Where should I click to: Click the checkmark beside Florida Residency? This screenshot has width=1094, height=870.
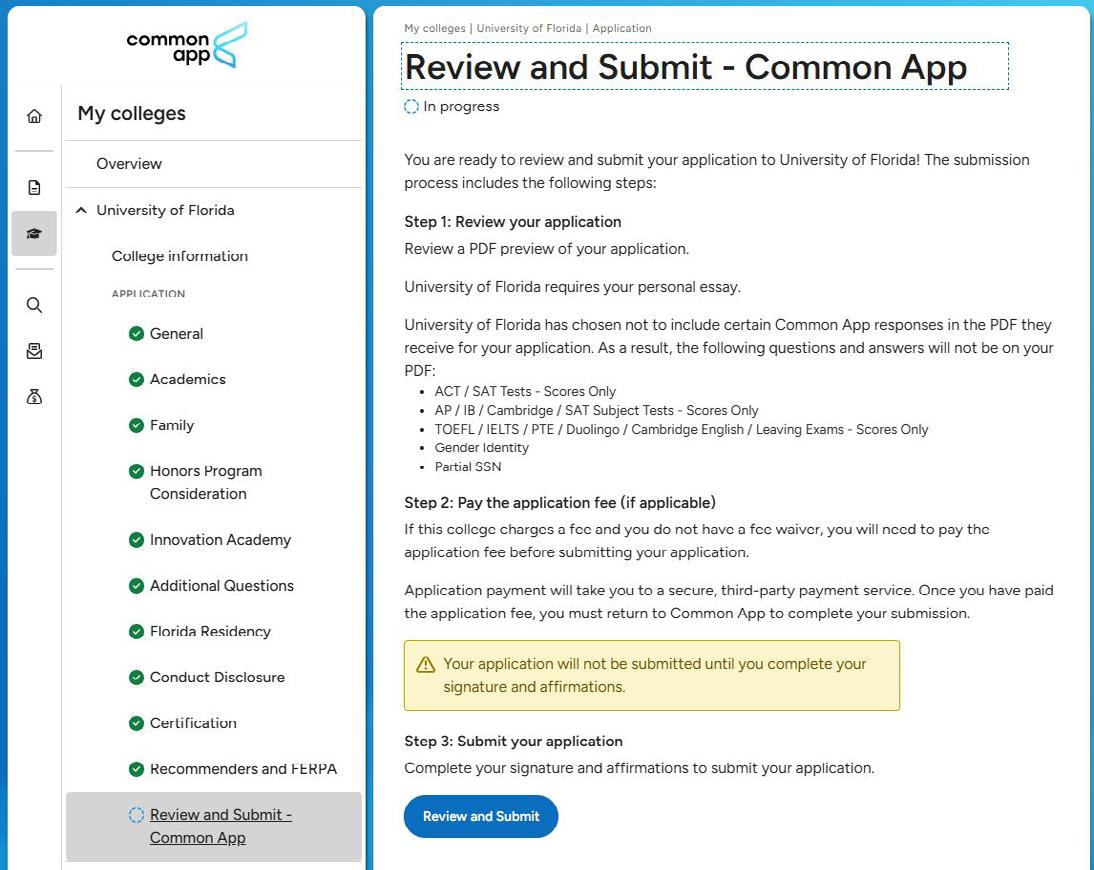pos(137,631)
